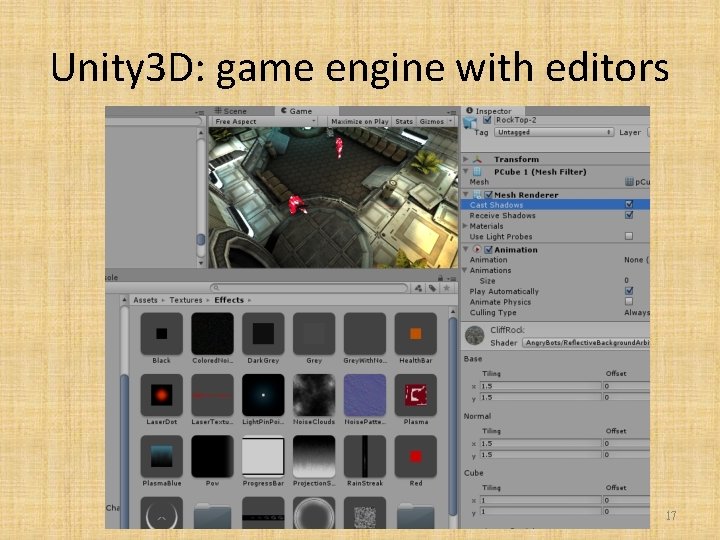This screenshot has height=540, width=720.
Task: Click the CliffRock material preview sphere
Action: (x=474, y=336)
